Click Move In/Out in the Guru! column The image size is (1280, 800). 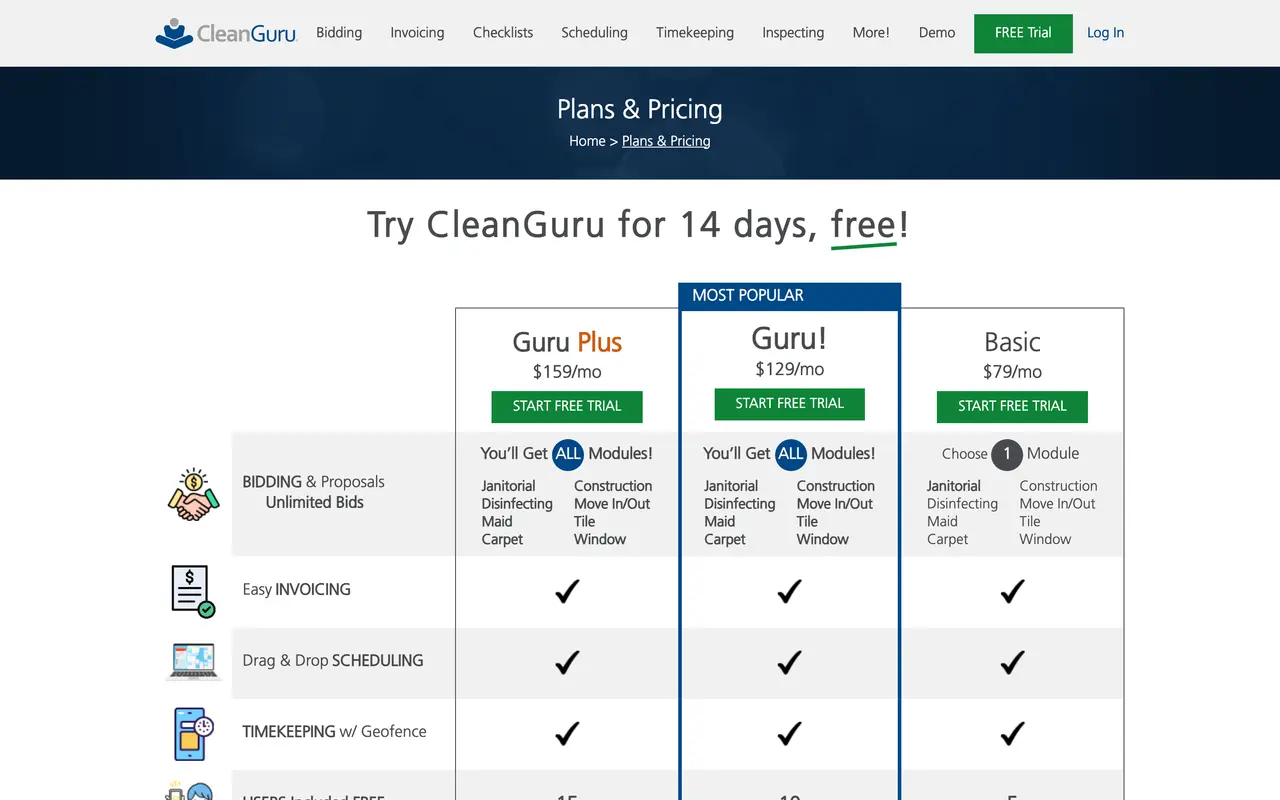click(x=835, y=504)
